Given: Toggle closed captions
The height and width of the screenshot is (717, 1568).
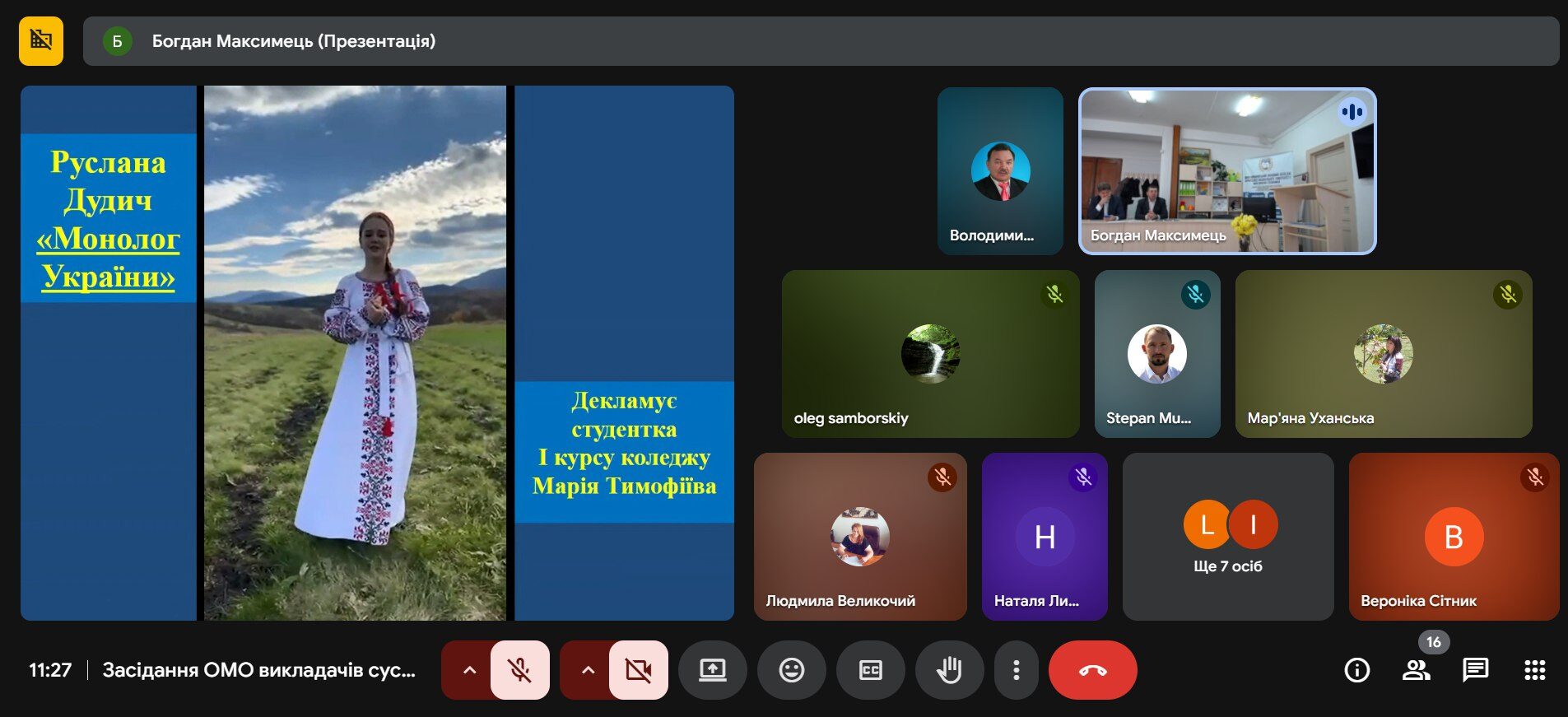Looking at the screenshot, I should tap(870, 670).
